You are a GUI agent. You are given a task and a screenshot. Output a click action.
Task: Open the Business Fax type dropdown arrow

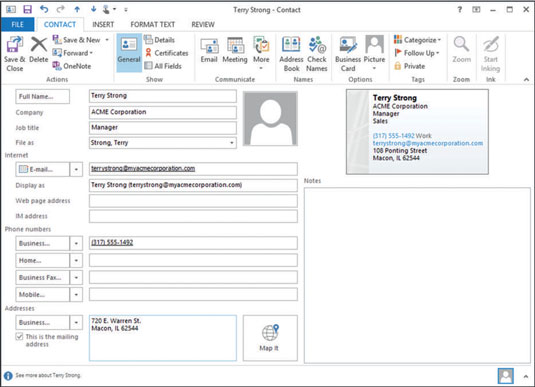(x=76, y=277)
